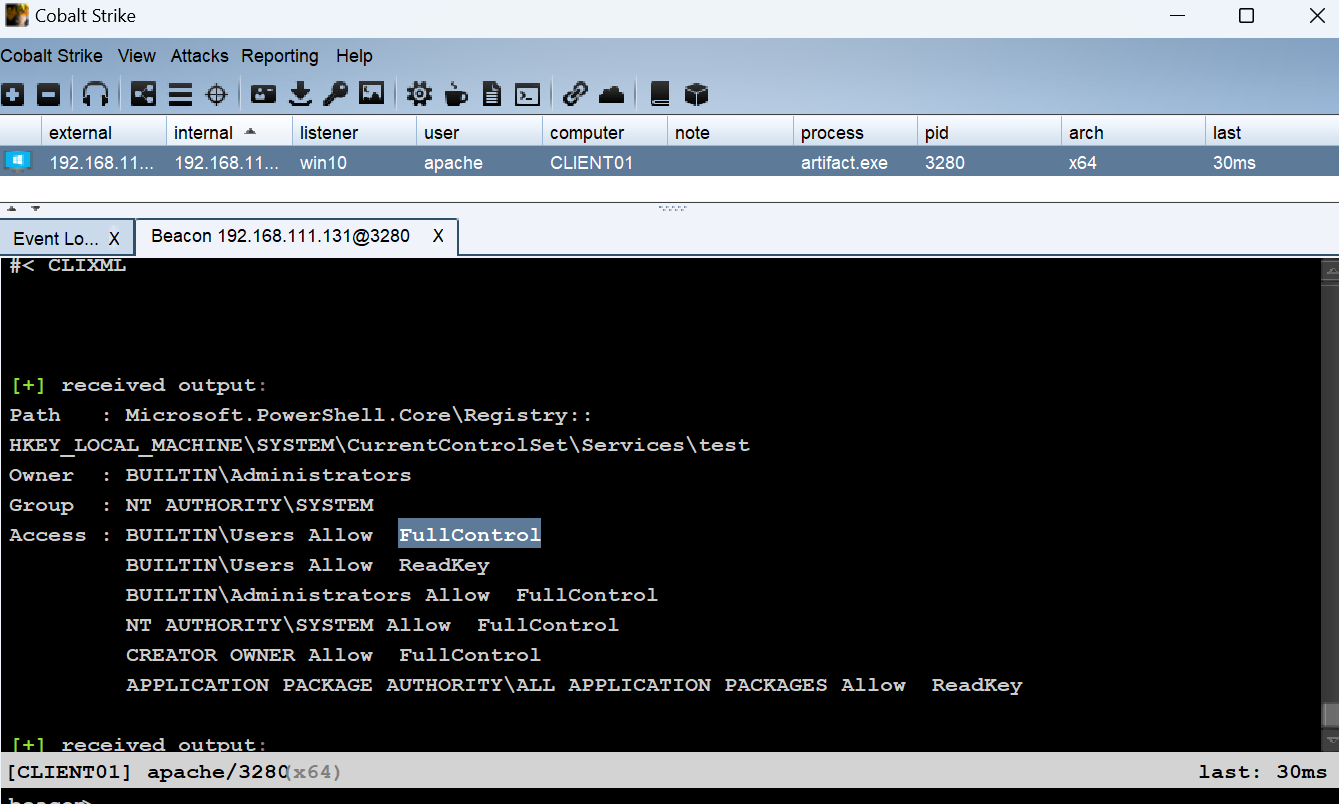Click the headphones Listeners icon

click(95, 94)
